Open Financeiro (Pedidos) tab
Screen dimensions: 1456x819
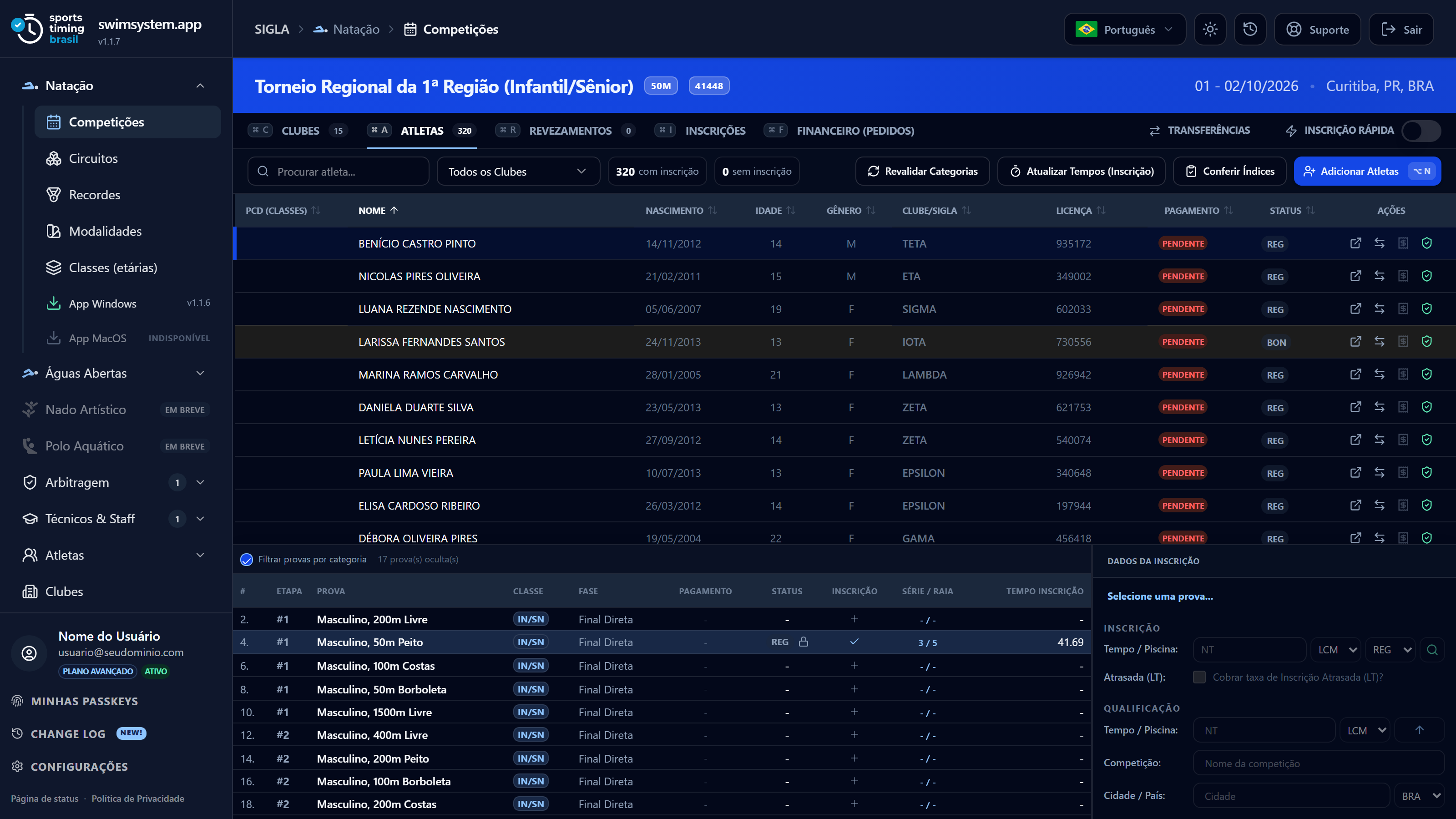(839, 131)
